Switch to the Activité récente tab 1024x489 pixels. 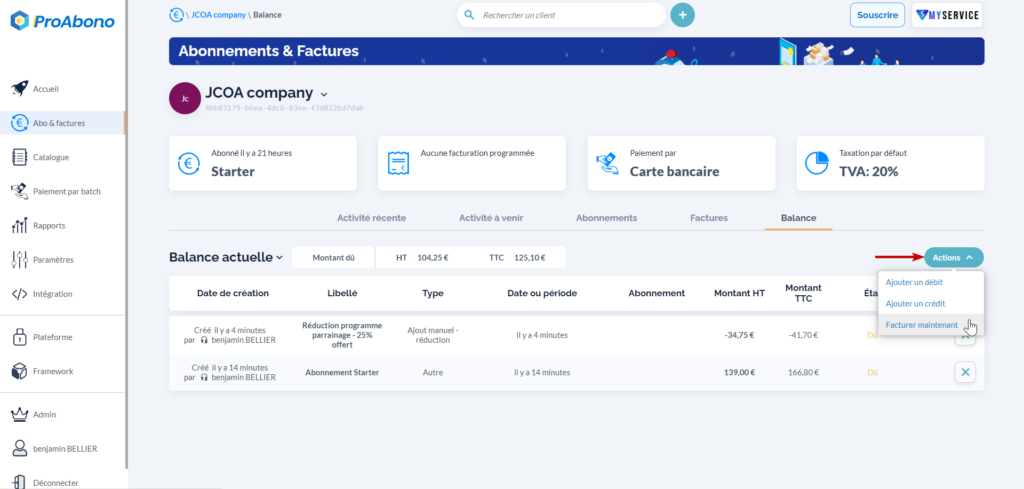pos(372,218)
